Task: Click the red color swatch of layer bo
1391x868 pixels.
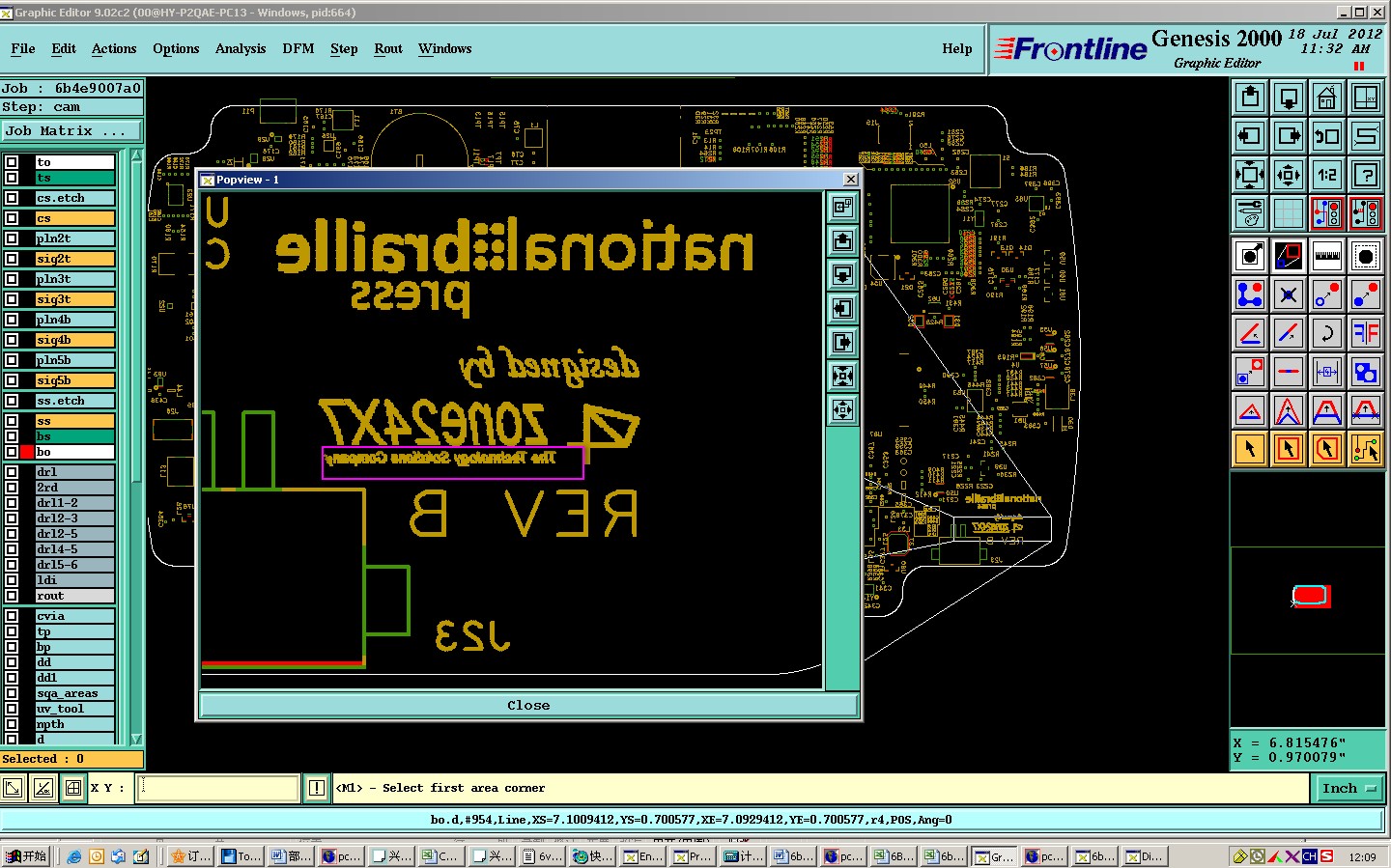Action: pyautogui.click(x=27, y=452)
